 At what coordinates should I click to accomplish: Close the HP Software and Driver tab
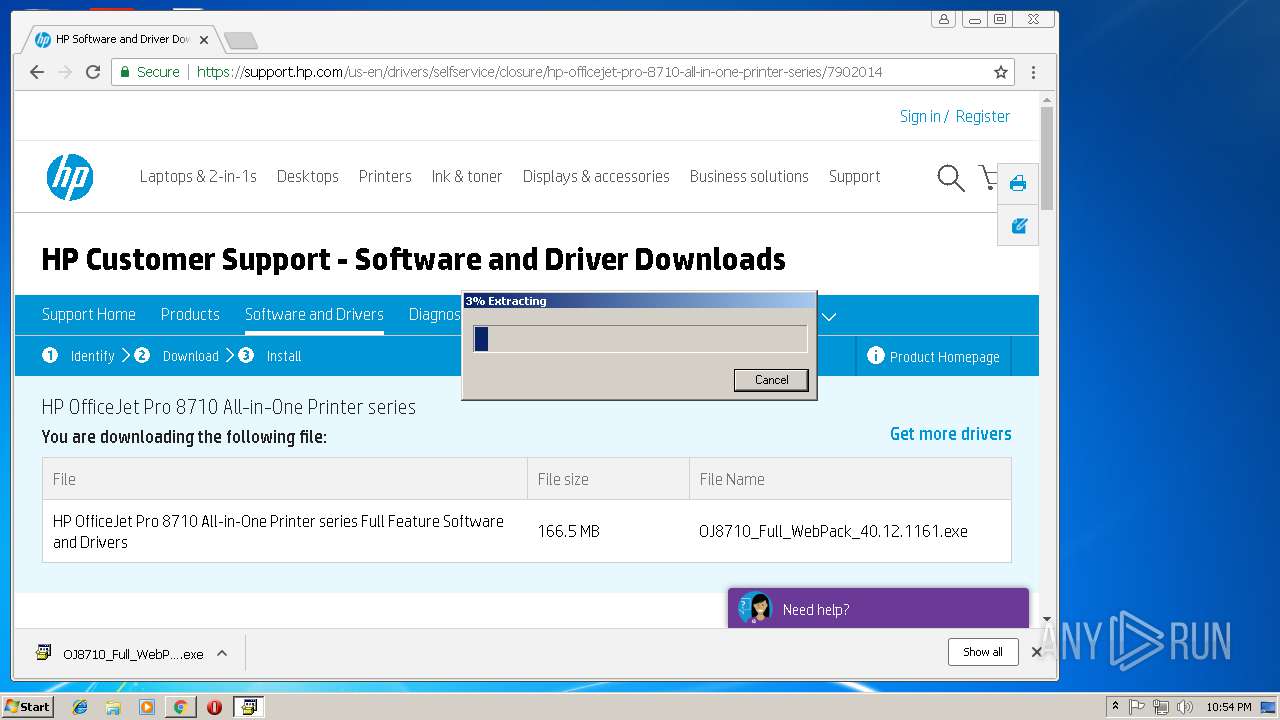(x=204, y=40)
